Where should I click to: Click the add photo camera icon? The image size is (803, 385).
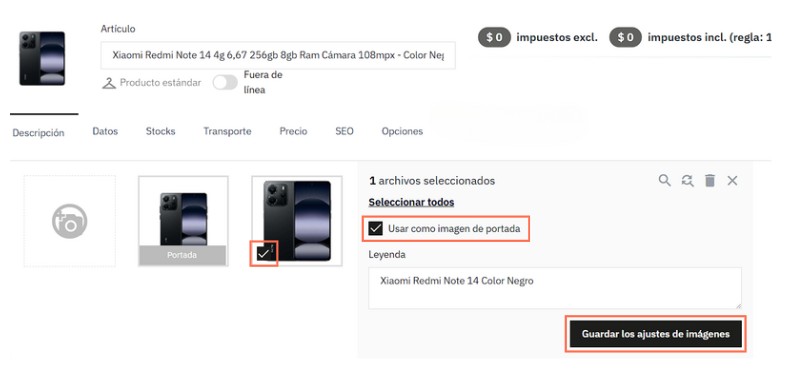point(70,221)
